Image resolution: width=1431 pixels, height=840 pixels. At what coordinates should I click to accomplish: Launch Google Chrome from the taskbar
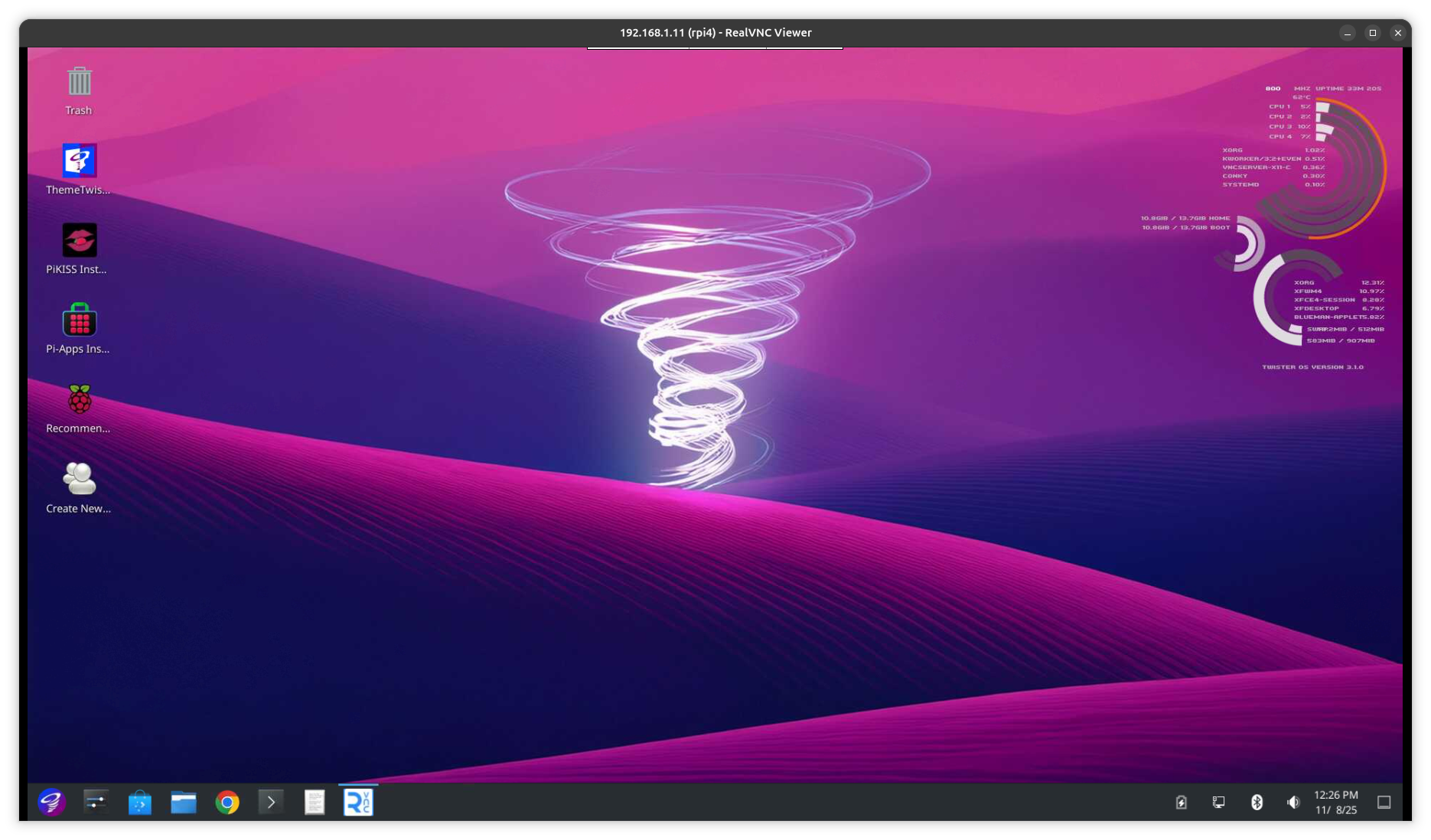coord(227,803)
